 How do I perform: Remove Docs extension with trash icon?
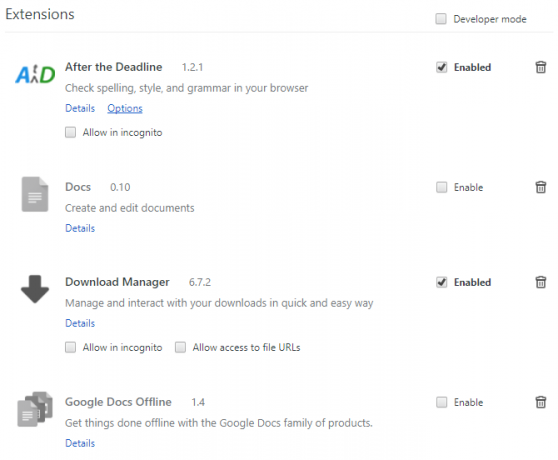[x=541, y=187]
